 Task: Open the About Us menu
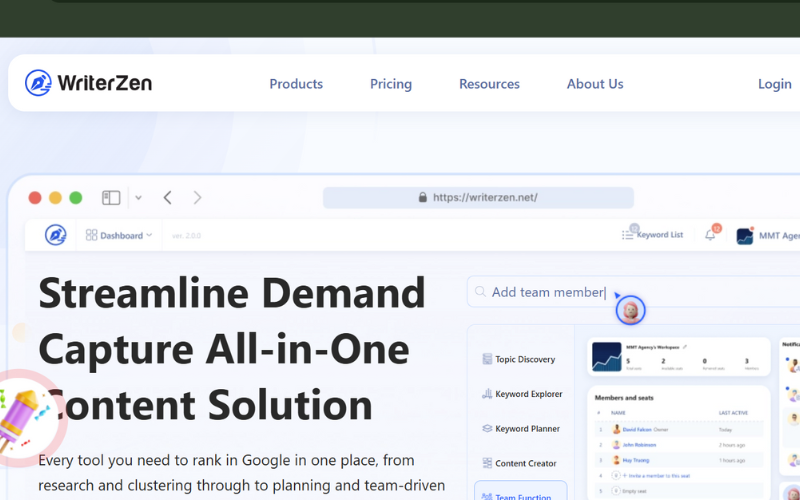[x=595, y=84]
